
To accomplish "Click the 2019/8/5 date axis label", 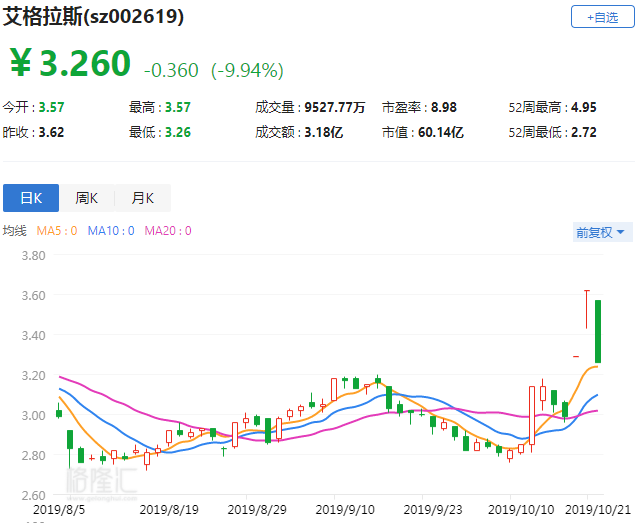I will coord(59,510).
